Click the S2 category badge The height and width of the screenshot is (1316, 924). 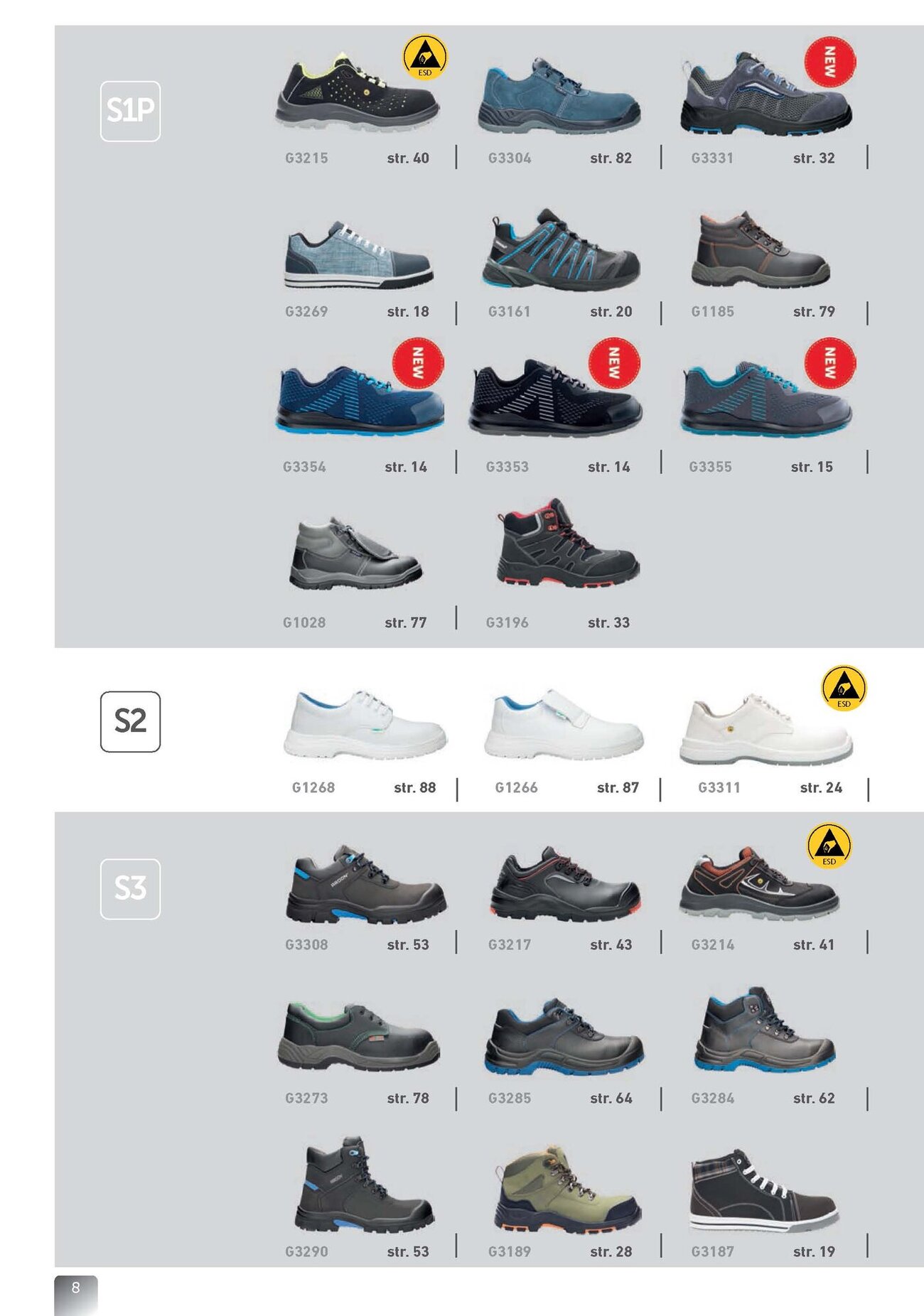tap(130, 721)
